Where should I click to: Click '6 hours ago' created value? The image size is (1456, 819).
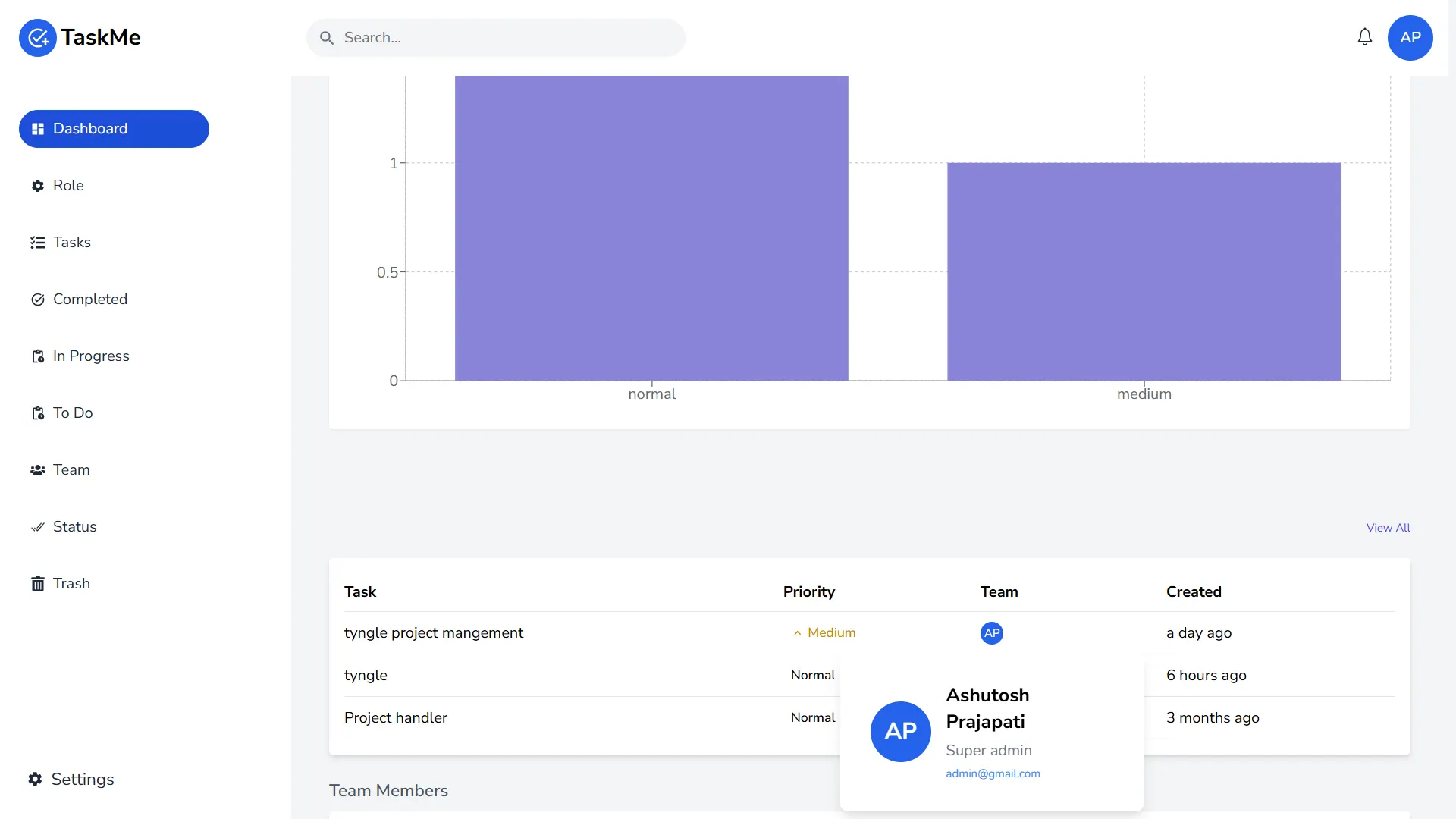[x=1206, y=676]
